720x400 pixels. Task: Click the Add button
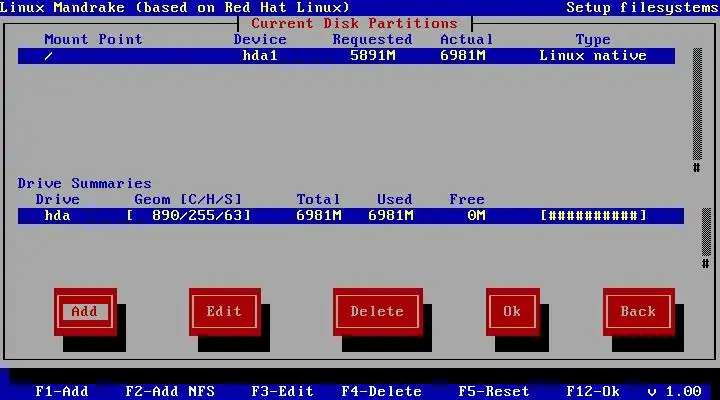(x=85, y=312)
